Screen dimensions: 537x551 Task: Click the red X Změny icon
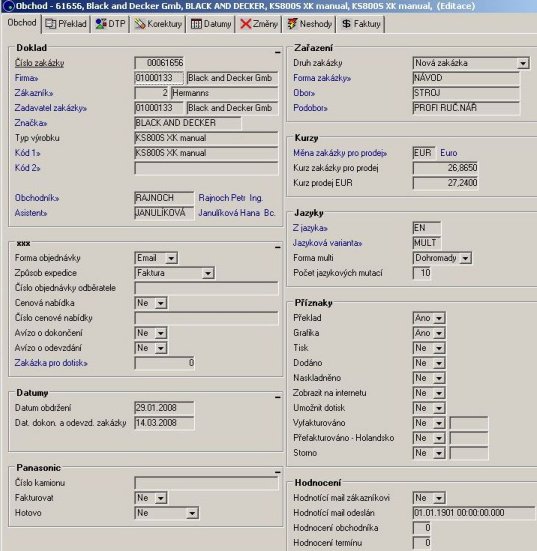[246, 24]
